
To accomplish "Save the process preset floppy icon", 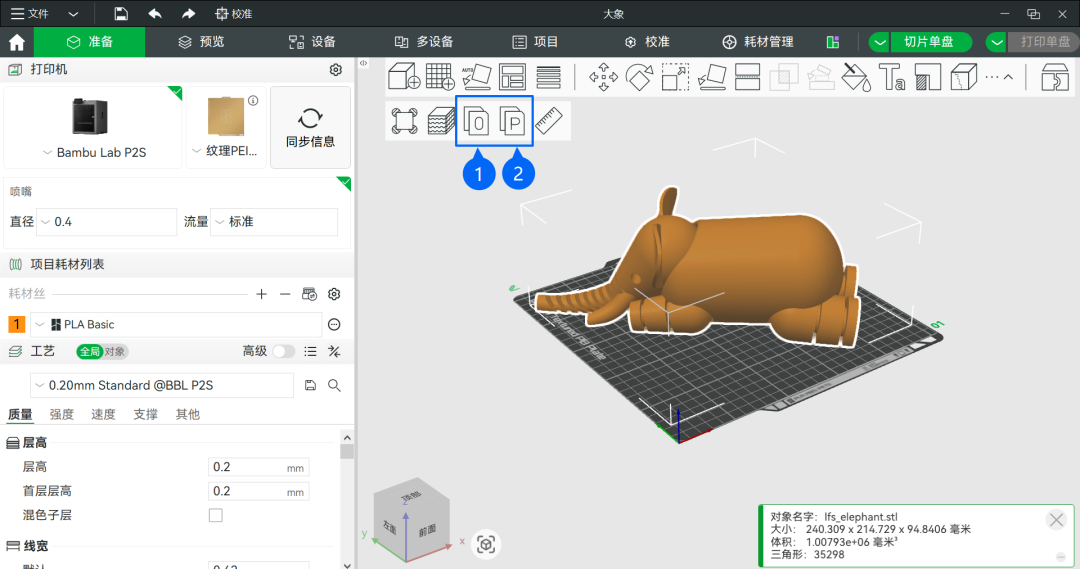I will [311, 386].
